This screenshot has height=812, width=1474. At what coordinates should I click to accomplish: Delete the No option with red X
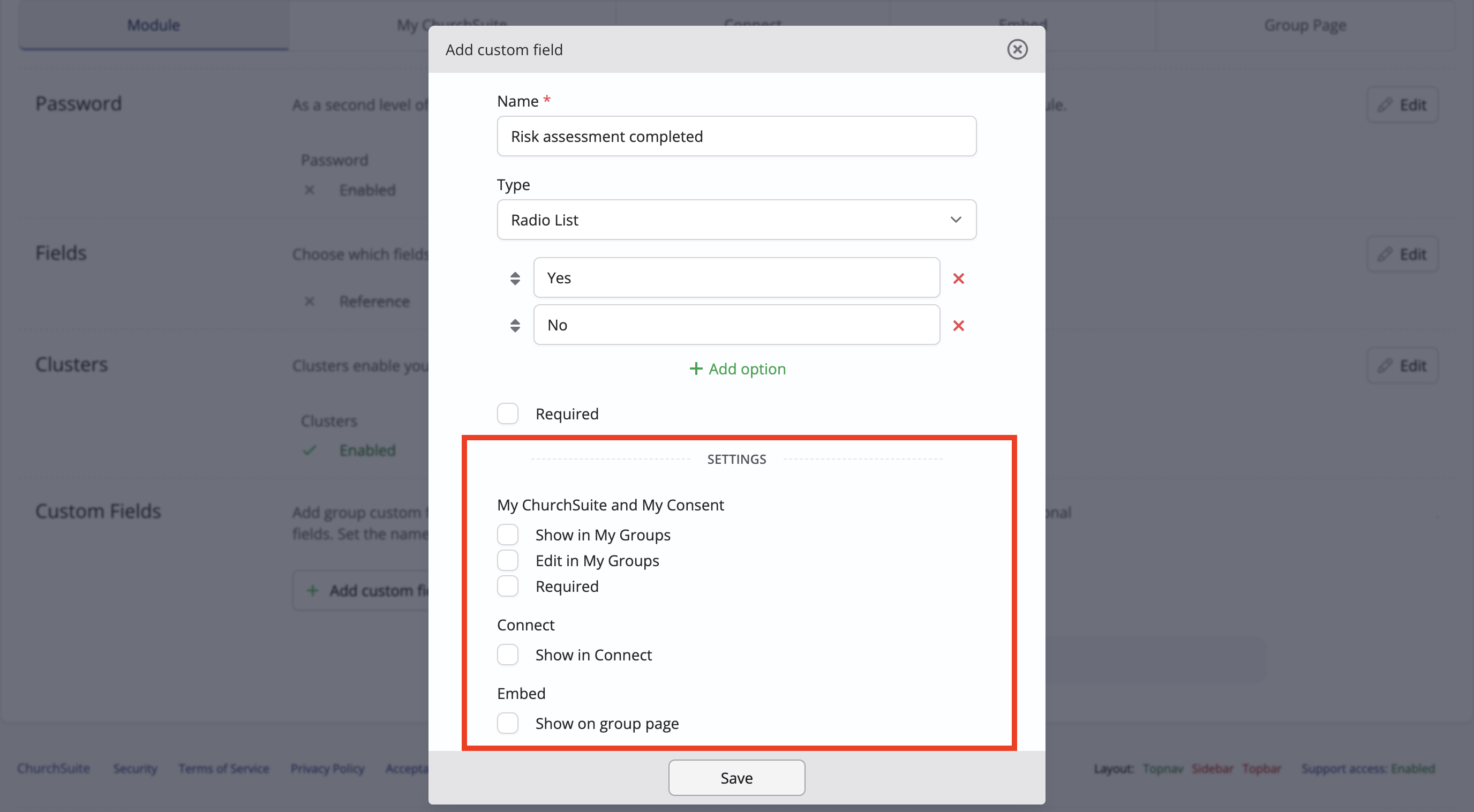coord(958,326)
